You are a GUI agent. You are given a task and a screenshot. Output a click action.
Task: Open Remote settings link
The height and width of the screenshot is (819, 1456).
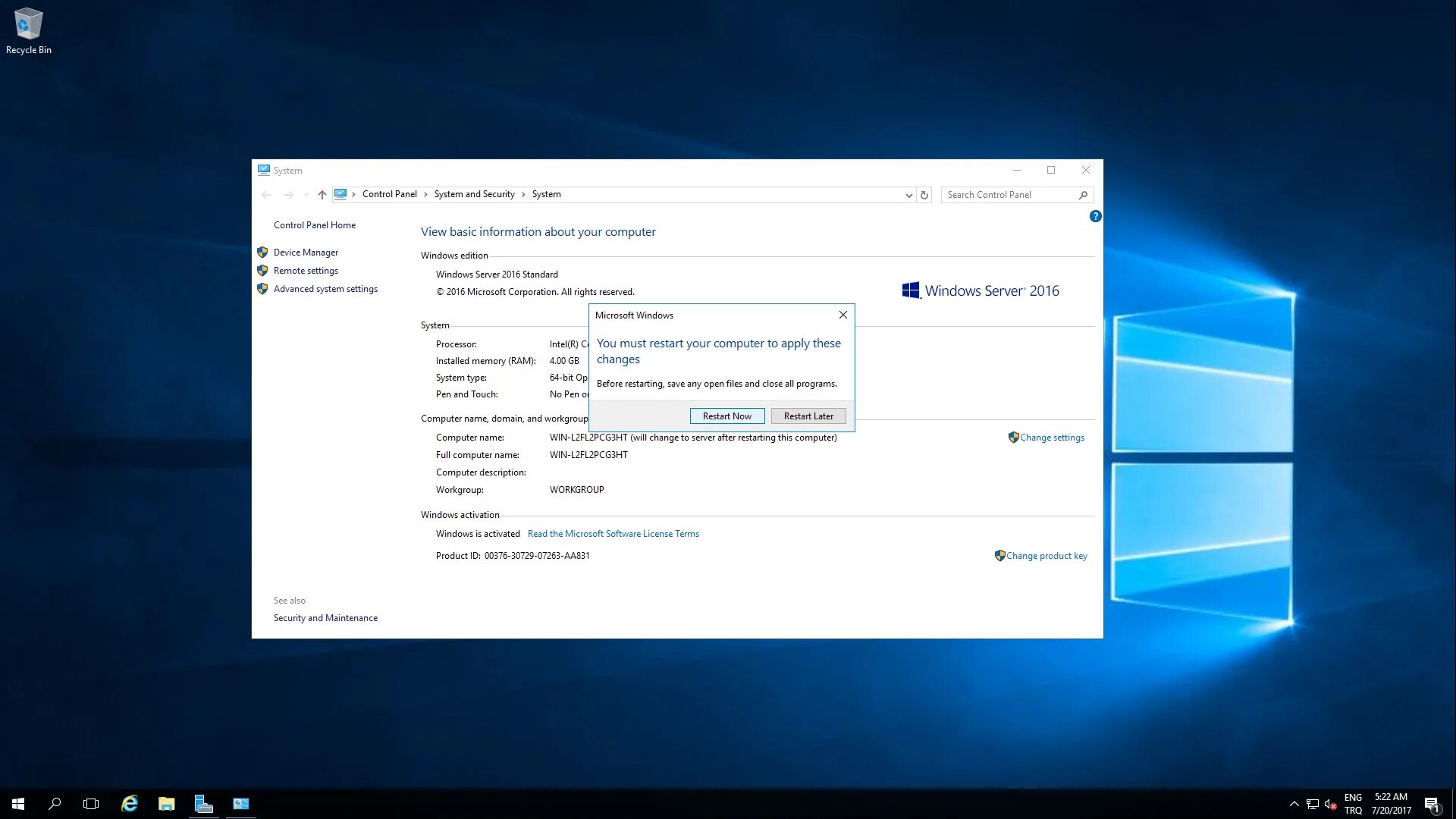pyautogui.click(x=306, y=271)
